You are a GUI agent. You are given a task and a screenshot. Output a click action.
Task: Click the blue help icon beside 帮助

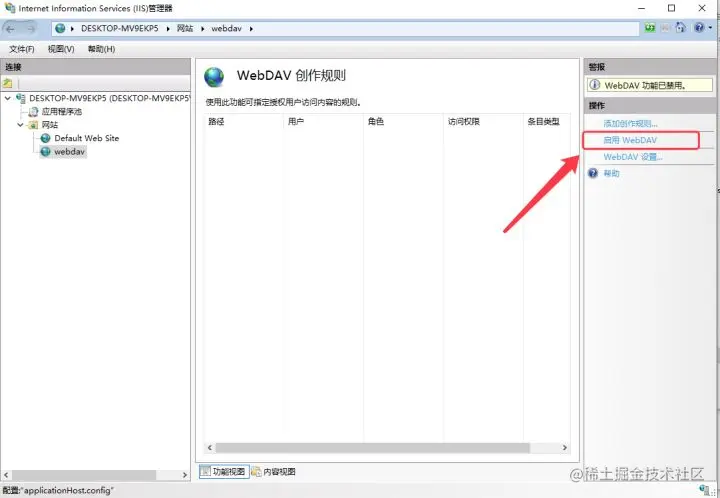593,173
